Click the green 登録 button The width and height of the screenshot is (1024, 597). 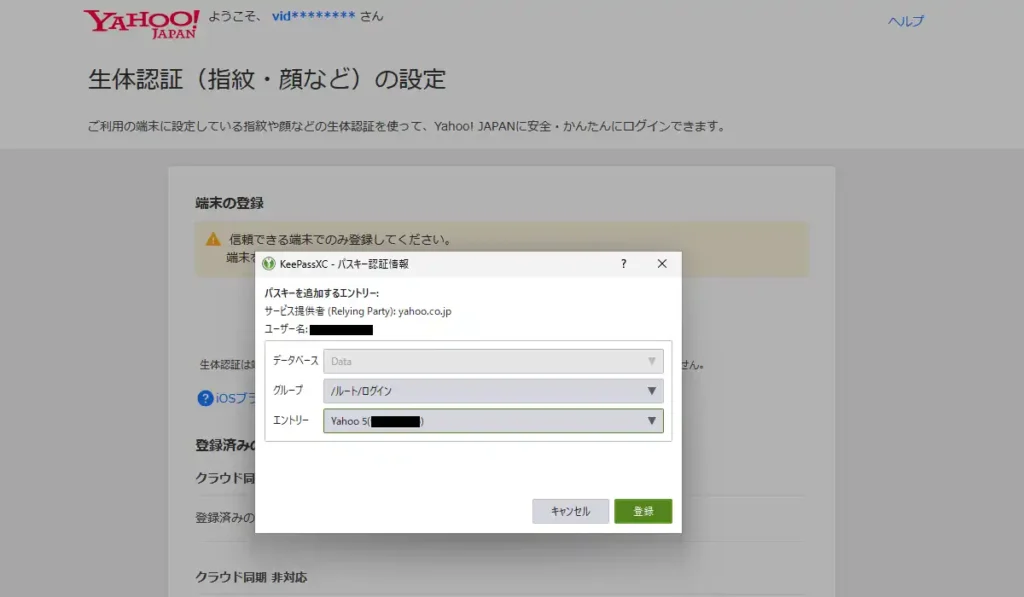point(643,511)
